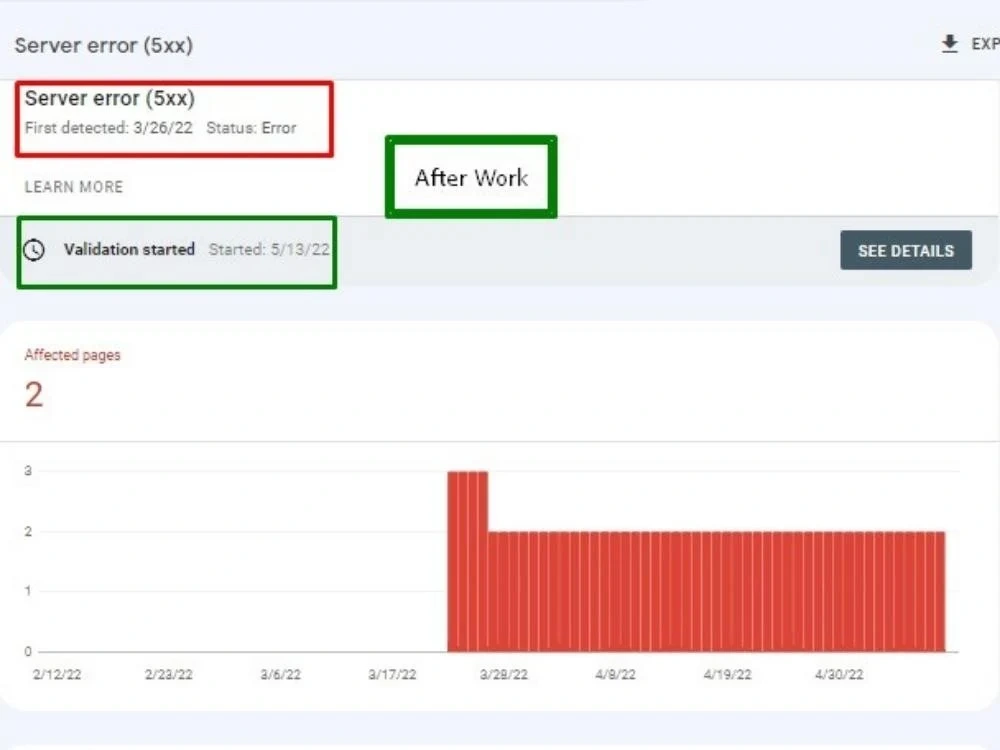
Task: Click the issue title in the details card
Action: coord(110,98)
